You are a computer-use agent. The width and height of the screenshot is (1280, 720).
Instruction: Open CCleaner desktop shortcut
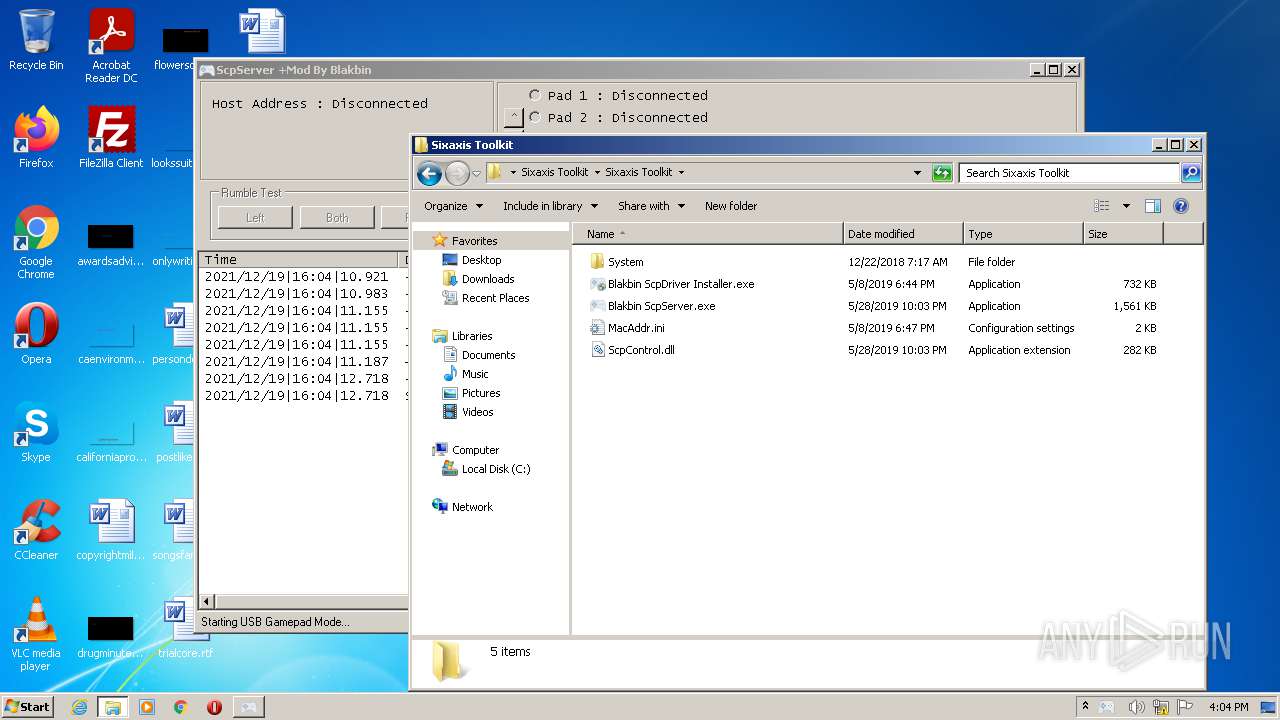36,530
